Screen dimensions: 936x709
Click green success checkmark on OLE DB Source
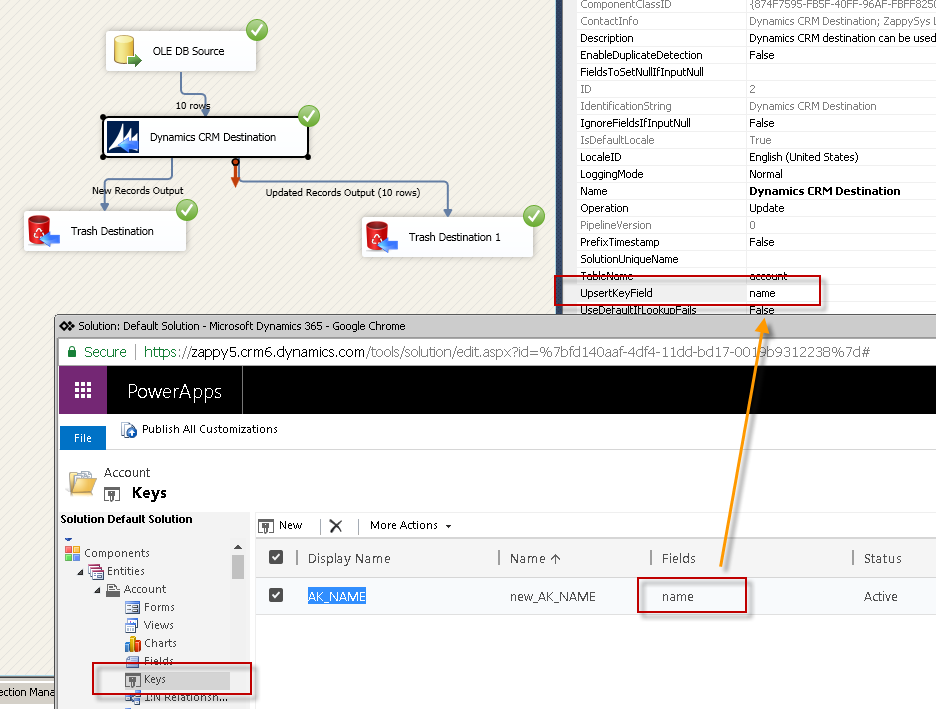(257, 30)
